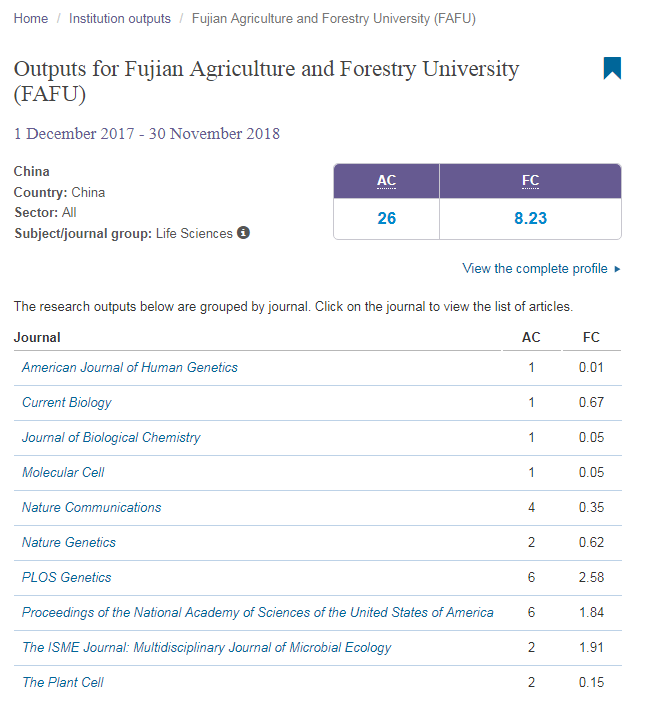Expand Journal of Biological Chemistry articles

tap(111, 437)
